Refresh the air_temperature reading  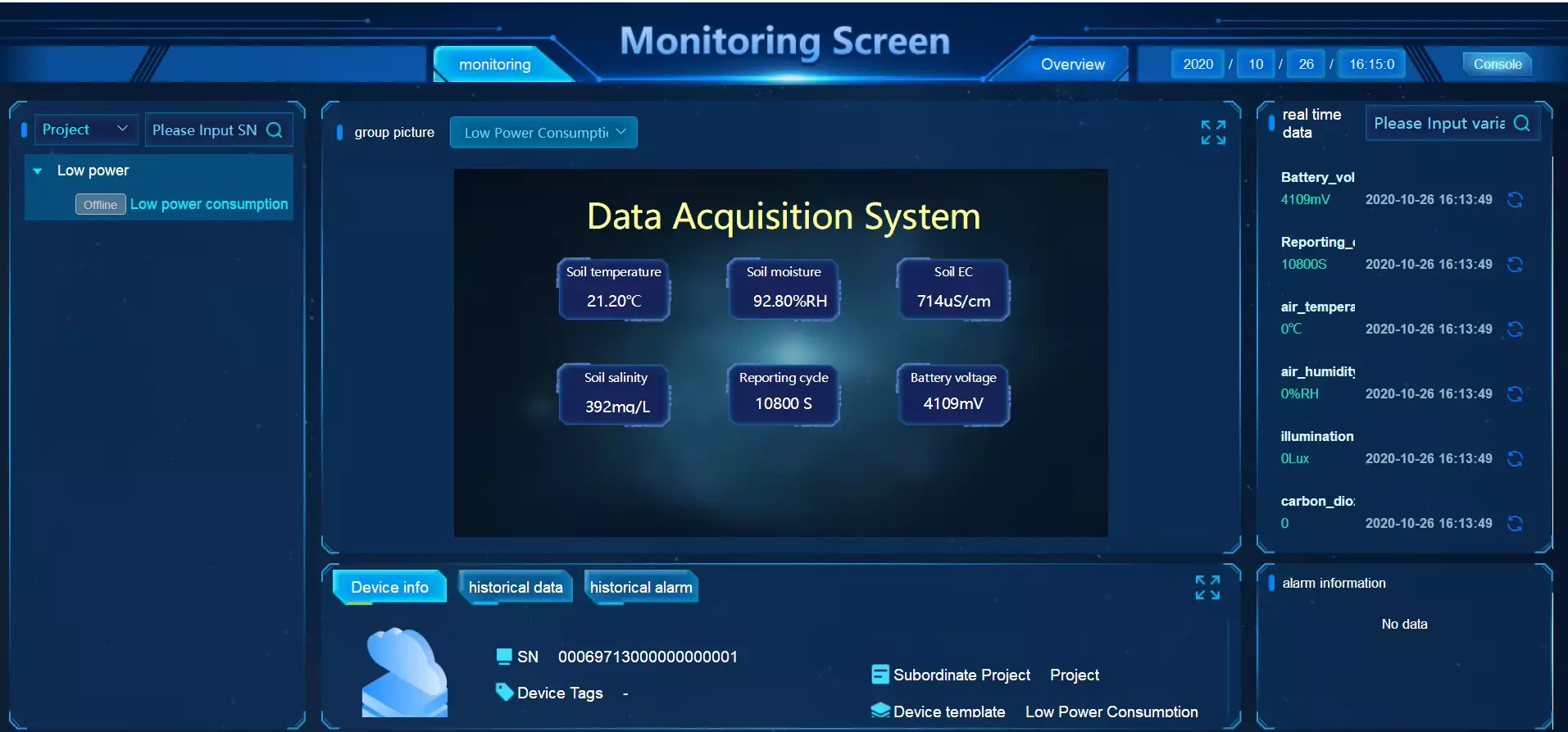pyautogui.click(x=1515, y=330)
